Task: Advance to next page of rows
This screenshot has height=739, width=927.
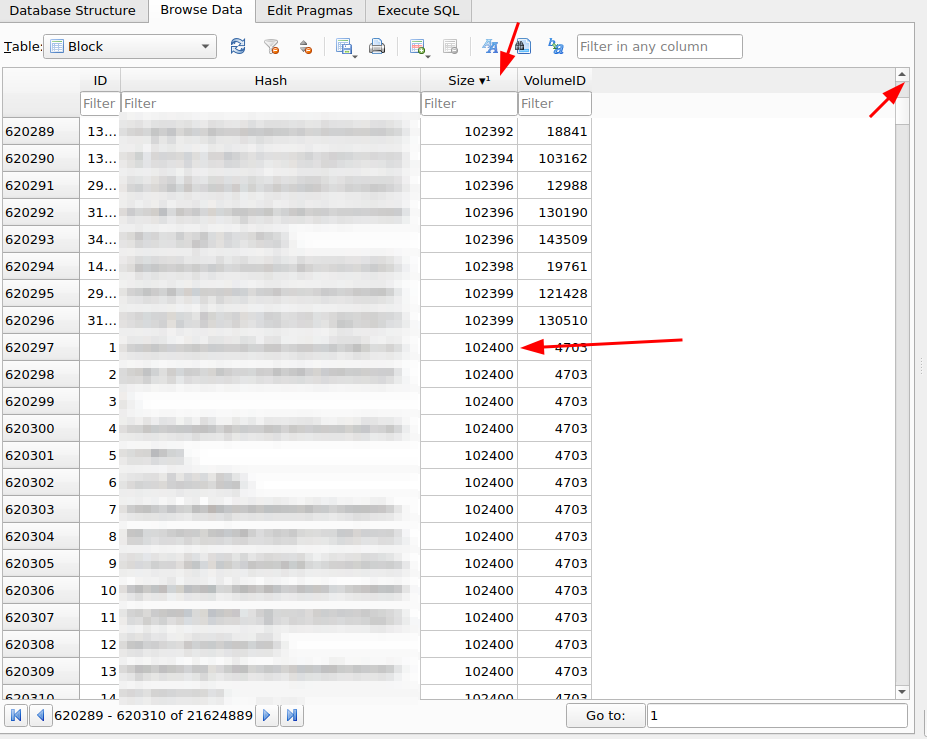Action: click(267, 715)
